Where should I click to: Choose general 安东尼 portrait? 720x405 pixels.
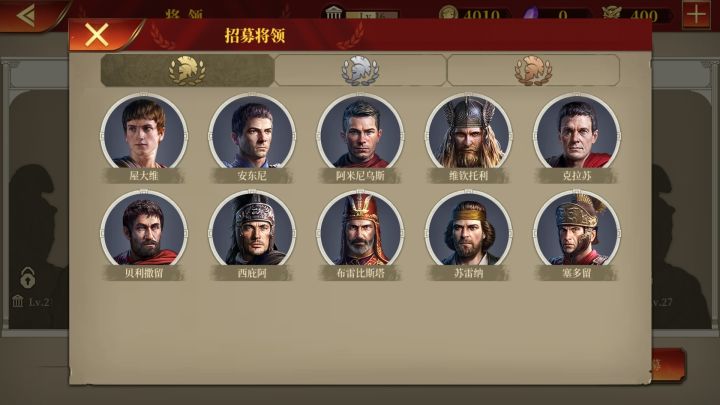pyautogui.click(x=252, y=132)
